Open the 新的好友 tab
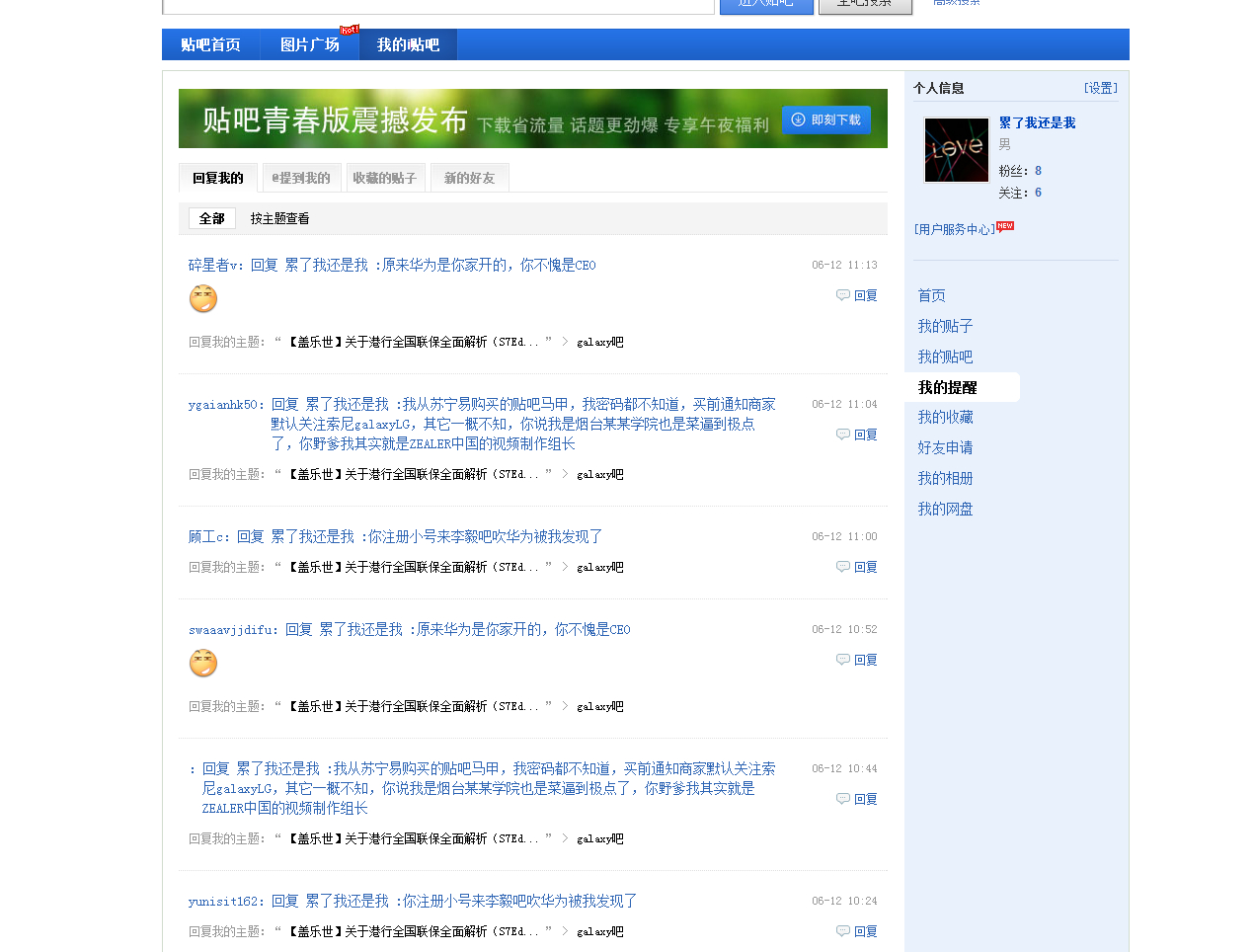The width and height of the screenshot is (1254, 952). tap(470, 178)
